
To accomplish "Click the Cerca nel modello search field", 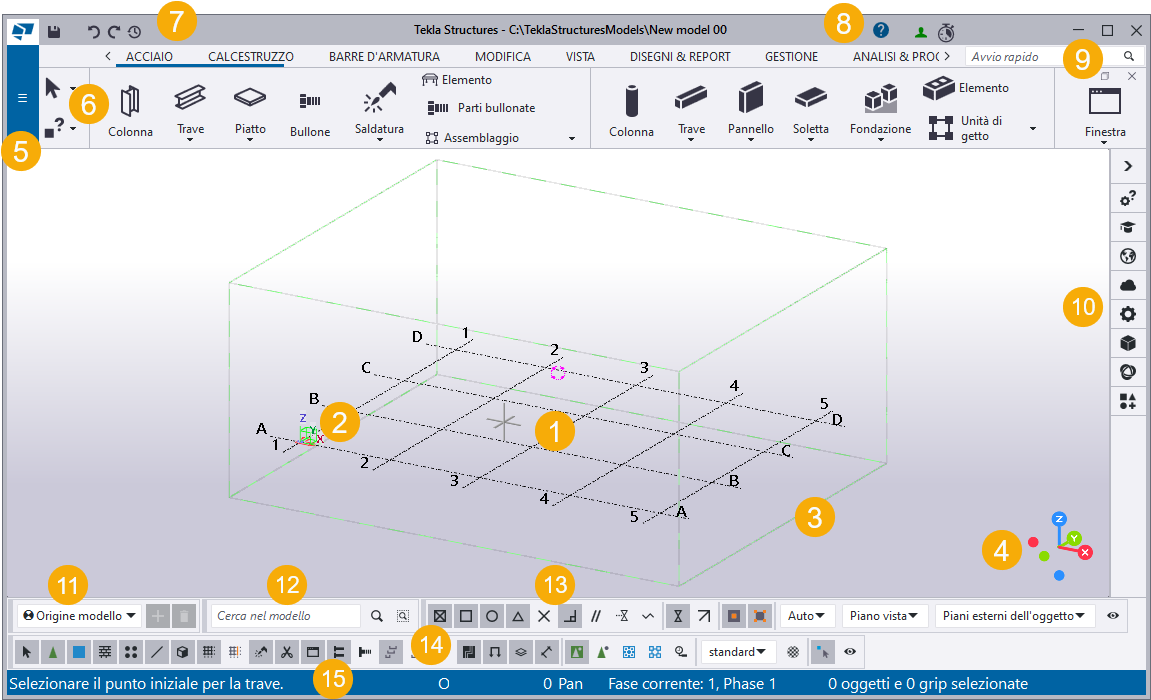I will (287, 616).
